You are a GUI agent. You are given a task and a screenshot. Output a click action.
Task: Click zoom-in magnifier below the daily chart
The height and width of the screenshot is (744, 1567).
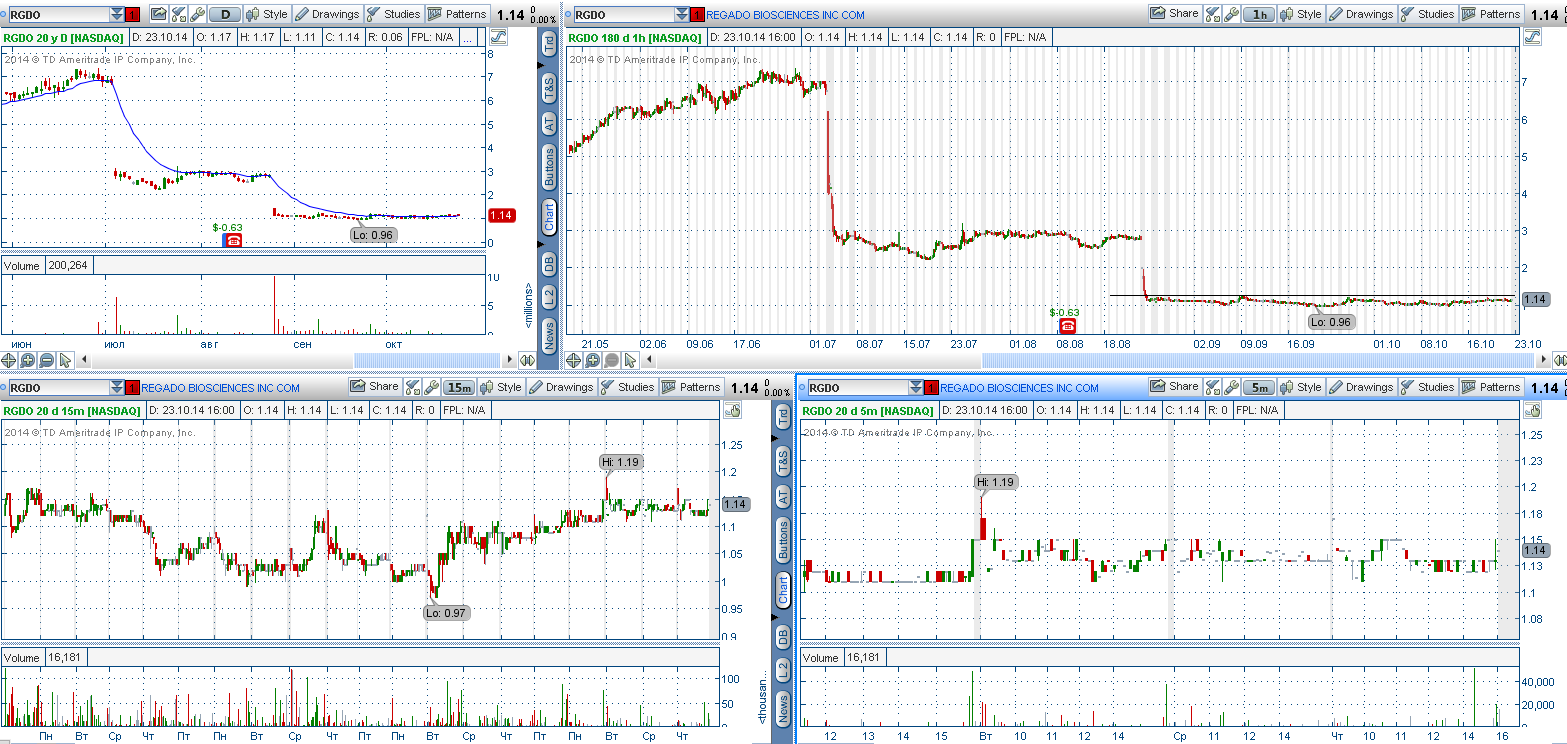pyautogui.click(x=27, y=360)
